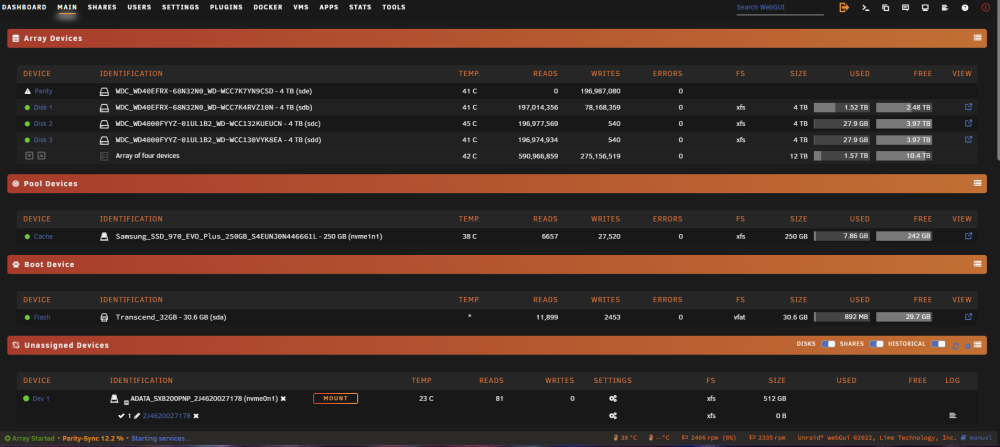Toggle Boot Device section view icon
This screenshot has width=1000, height=447.
(x=977, y=264)
